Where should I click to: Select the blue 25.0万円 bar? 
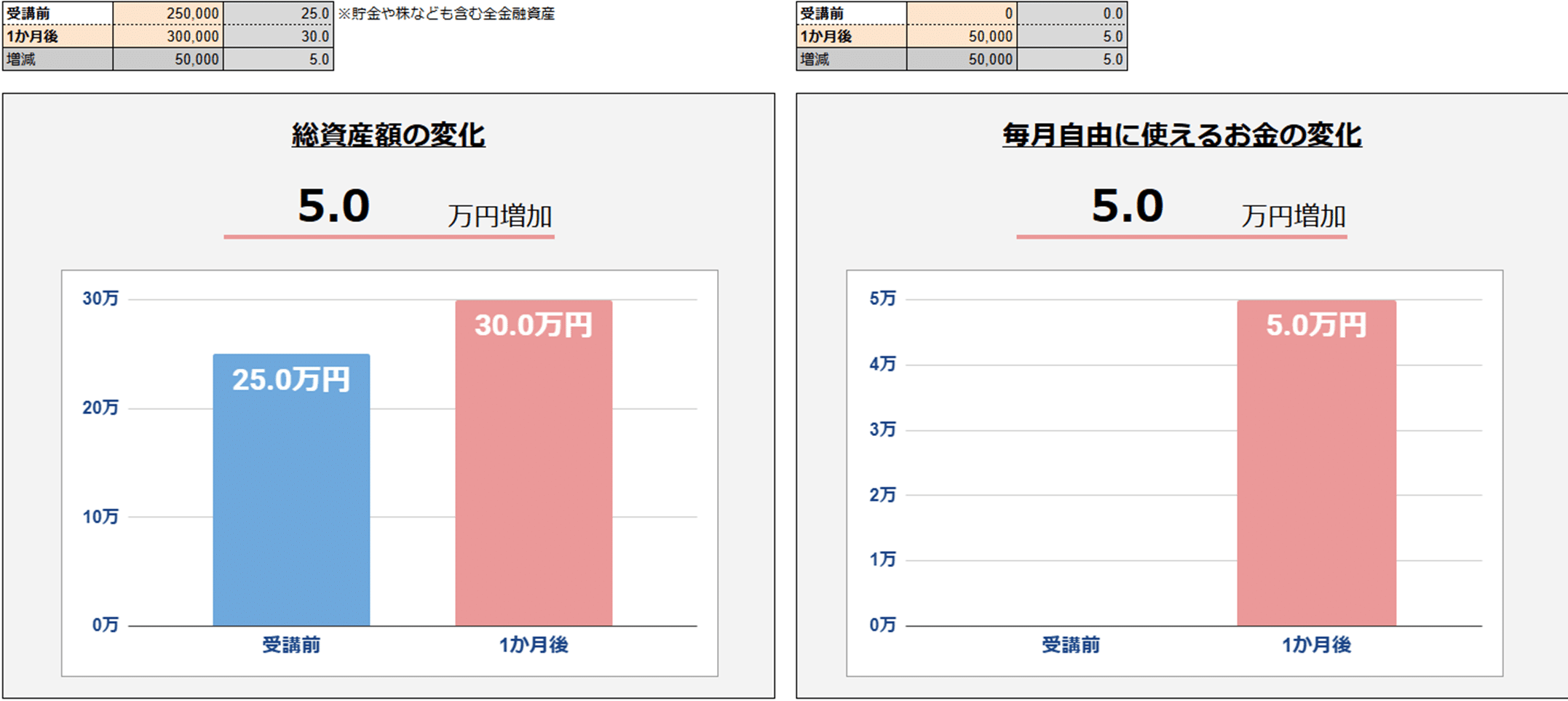point(291,495)
